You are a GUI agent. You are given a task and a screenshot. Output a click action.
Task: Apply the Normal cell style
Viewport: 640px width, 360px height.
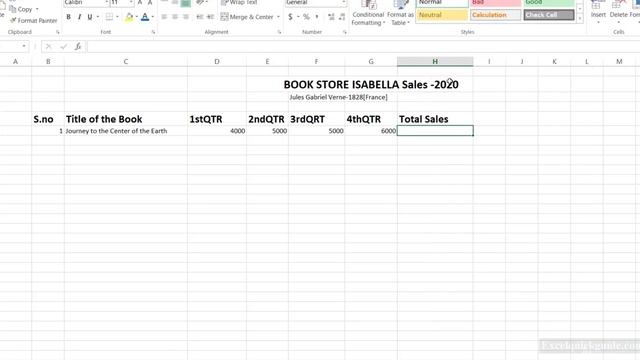(x=442, y=3)
